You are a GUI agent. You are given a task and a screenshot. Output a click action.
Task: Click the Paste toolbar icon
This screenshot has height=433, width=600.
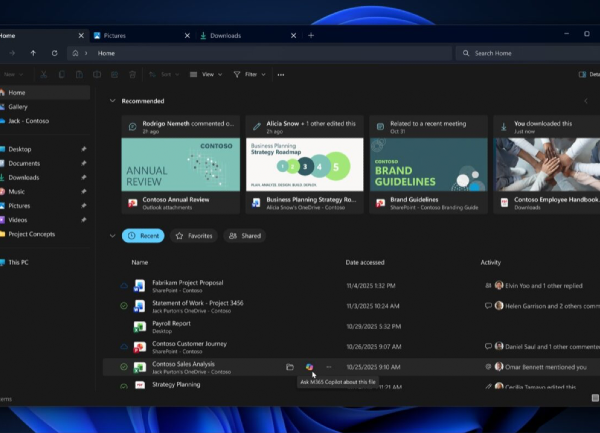79,75
